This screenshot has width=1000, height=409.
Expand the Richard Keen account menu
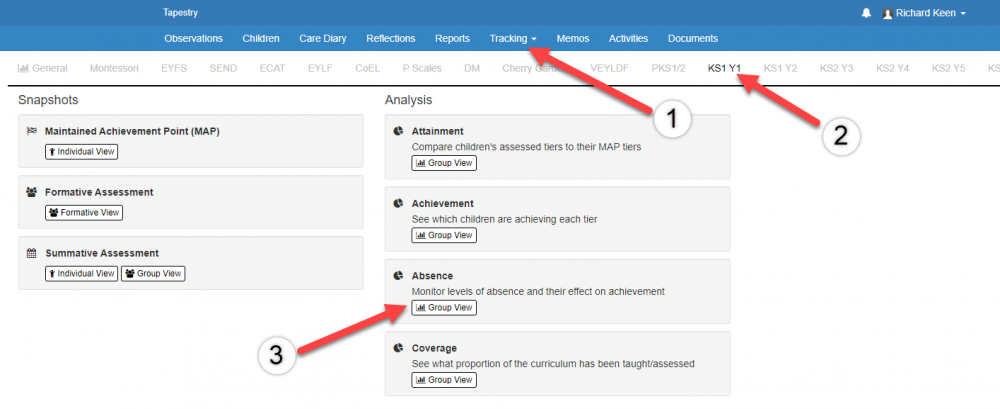click(925, 13)
